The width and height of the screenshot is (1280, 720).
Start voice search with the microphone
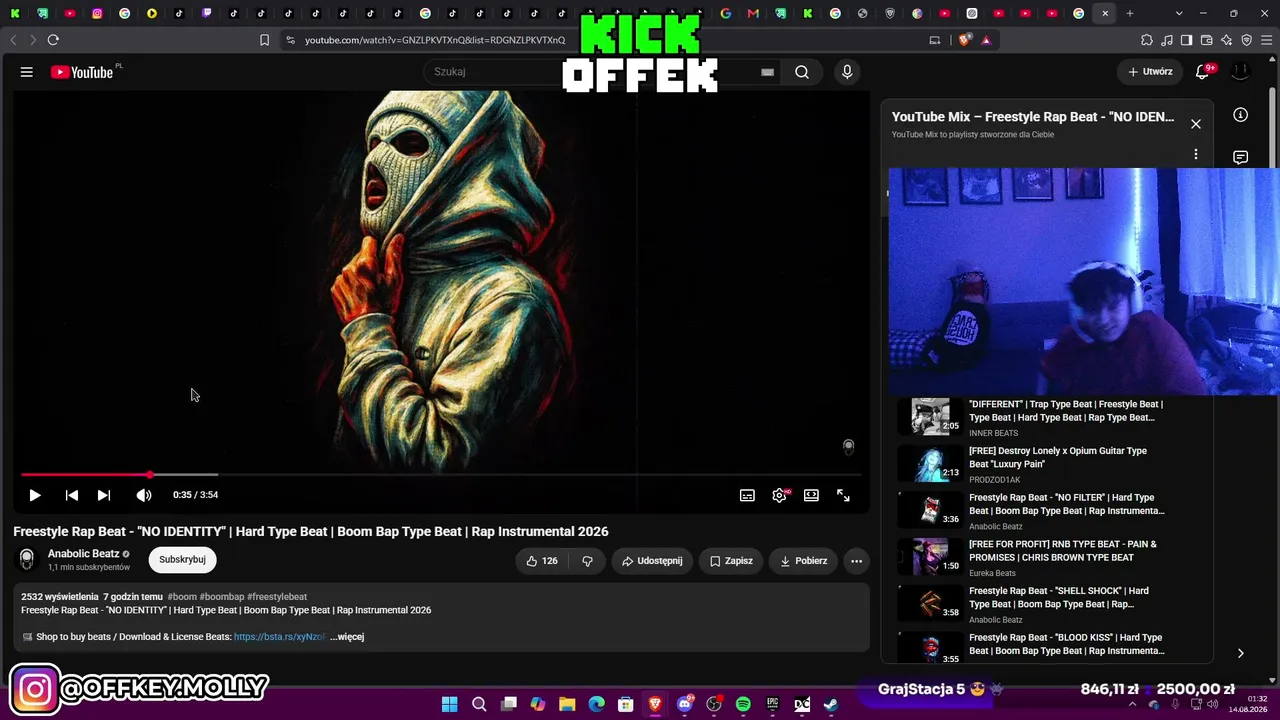(x=847, y=72)
